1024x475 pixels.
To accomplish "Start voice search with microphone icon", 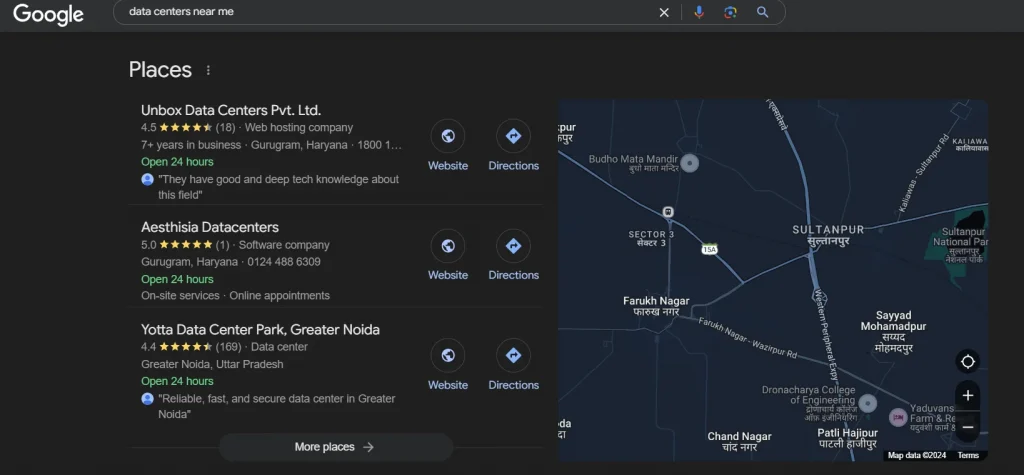I will point(699,12).
